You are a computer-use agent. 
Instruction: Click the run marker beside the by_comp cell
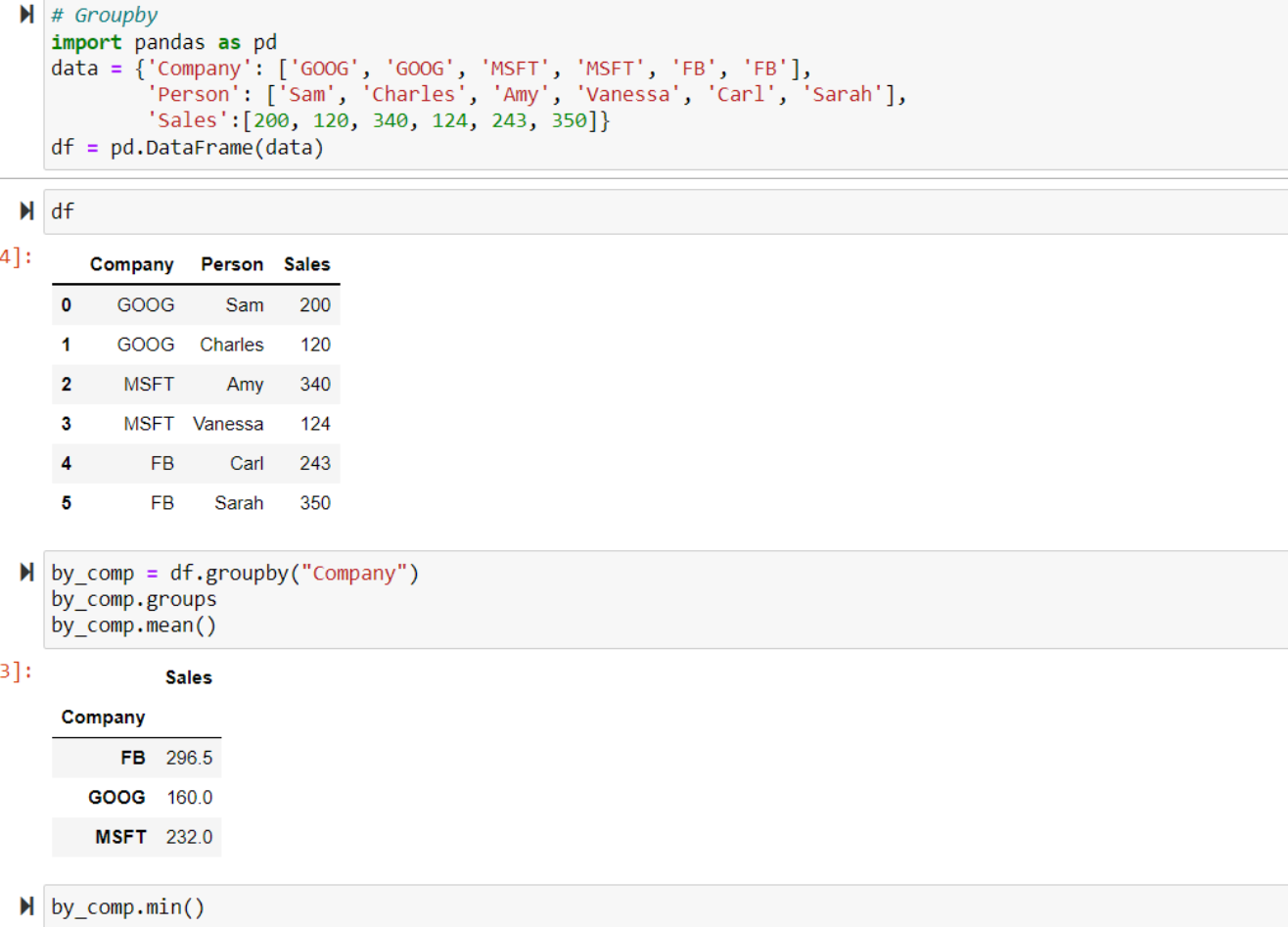(x=25, y=572)
